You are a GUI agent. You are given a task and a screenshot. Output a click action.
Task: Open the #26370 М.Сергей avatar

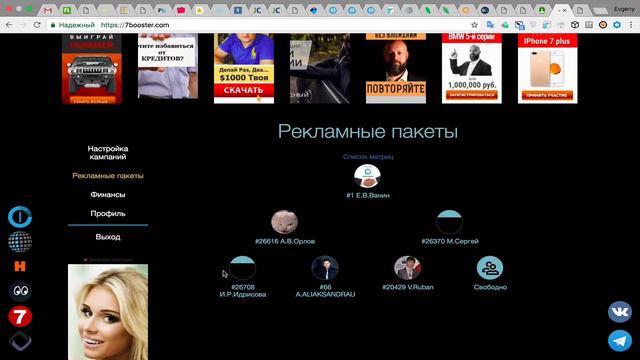[x=449, y=222]
